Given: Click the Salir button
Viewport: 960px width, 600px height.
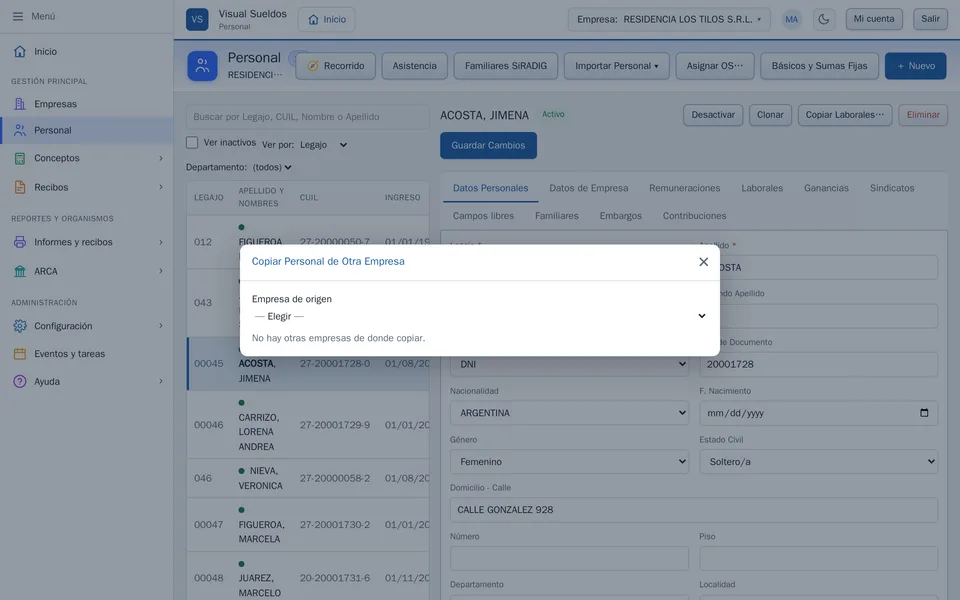Looking at the screenshot, I should point(930,19).
